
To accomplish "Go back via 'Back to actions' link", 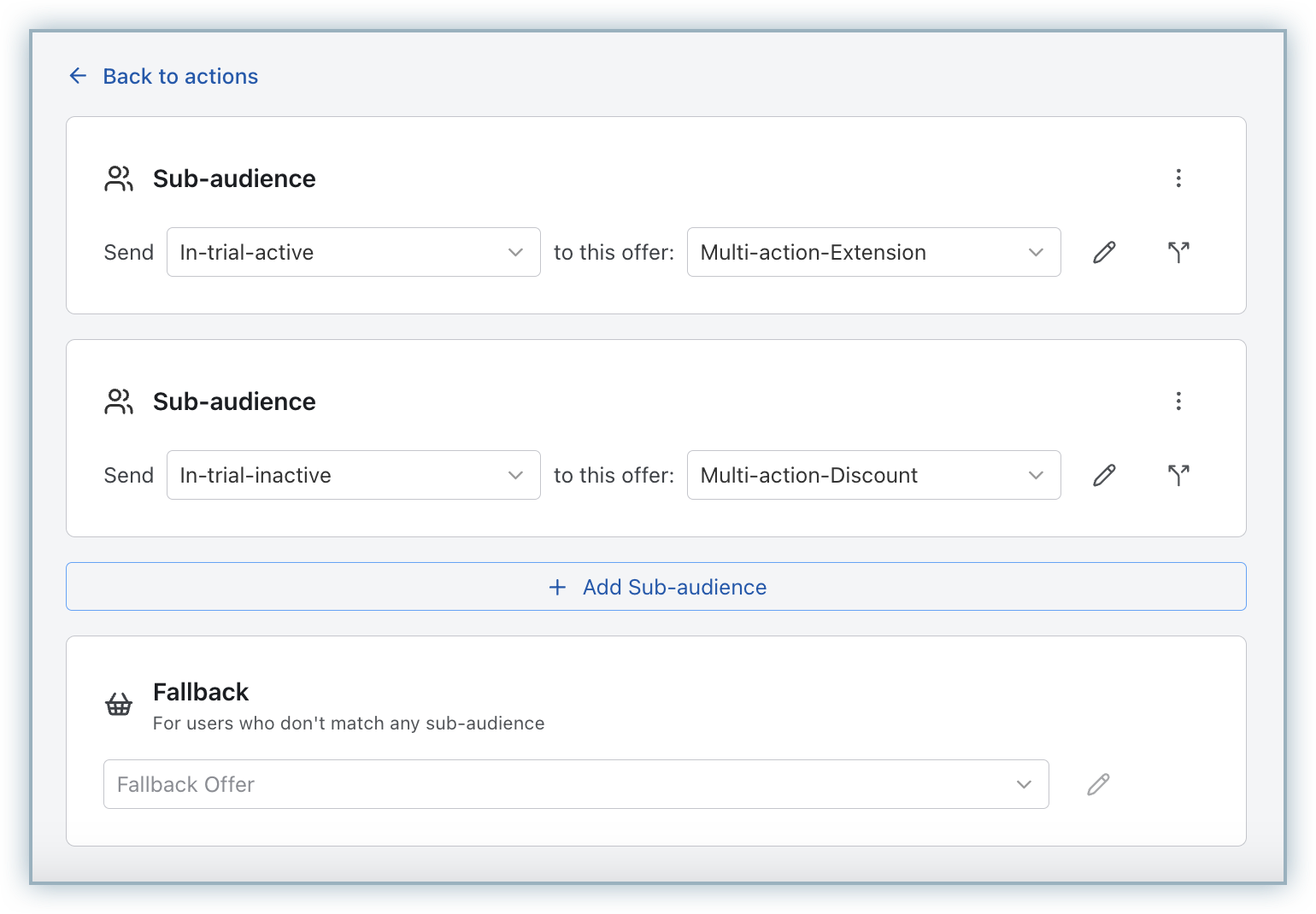I will coord(179,76).
